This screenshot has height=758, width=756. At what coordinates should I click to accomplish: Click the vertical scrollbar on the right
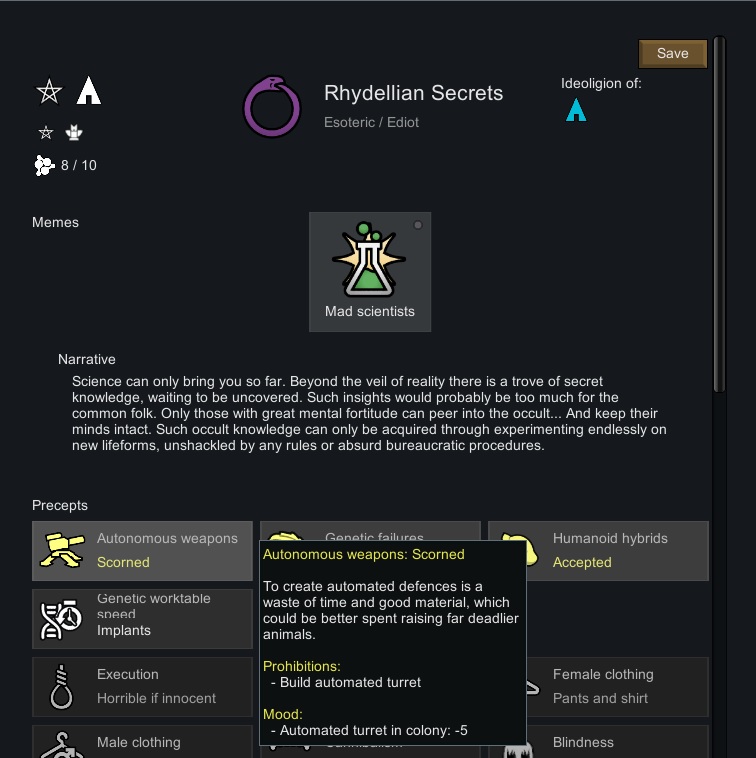pos(720,220)
